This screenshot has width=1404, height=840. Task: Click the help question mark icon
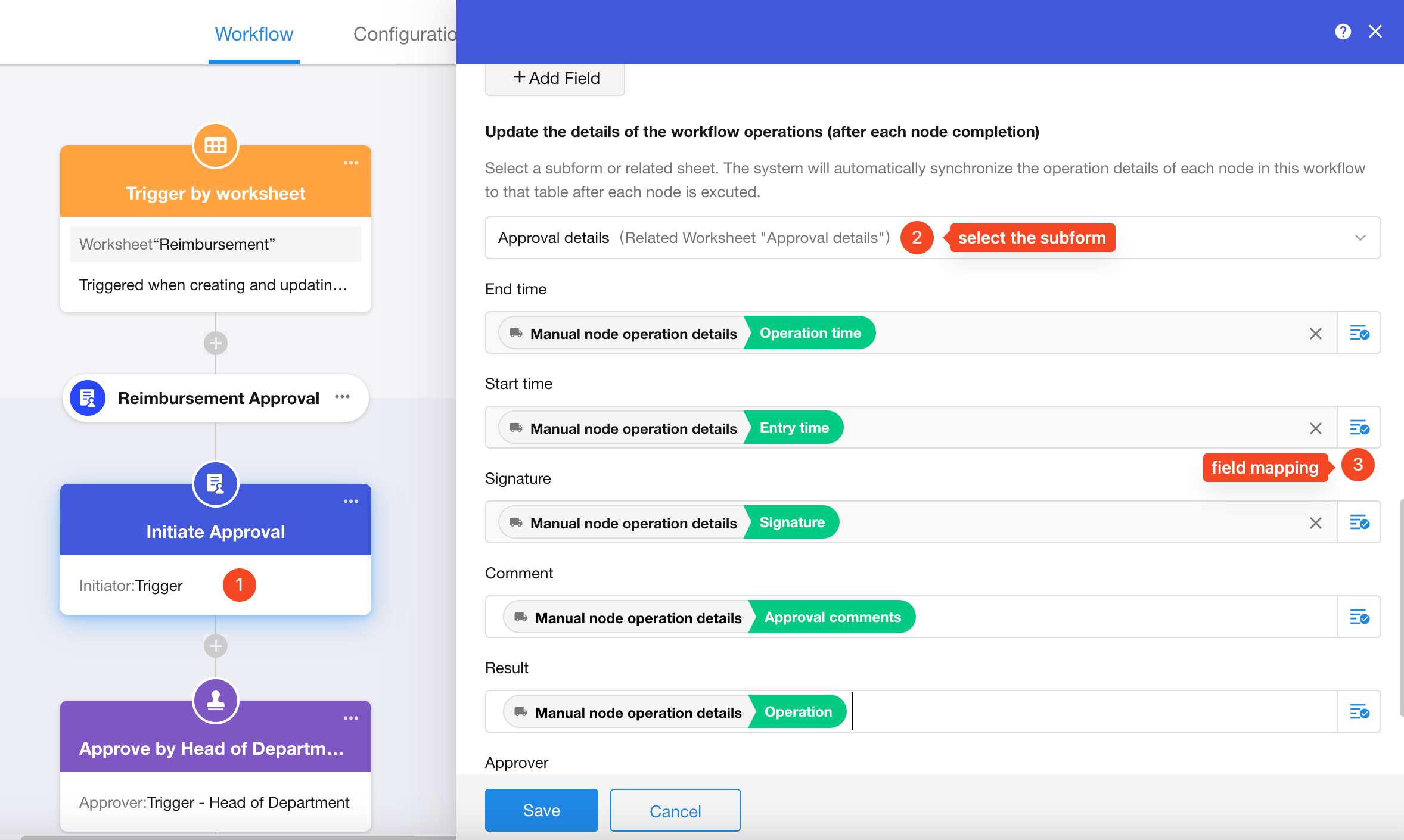pyautogui.click(x=1343, y=32)
